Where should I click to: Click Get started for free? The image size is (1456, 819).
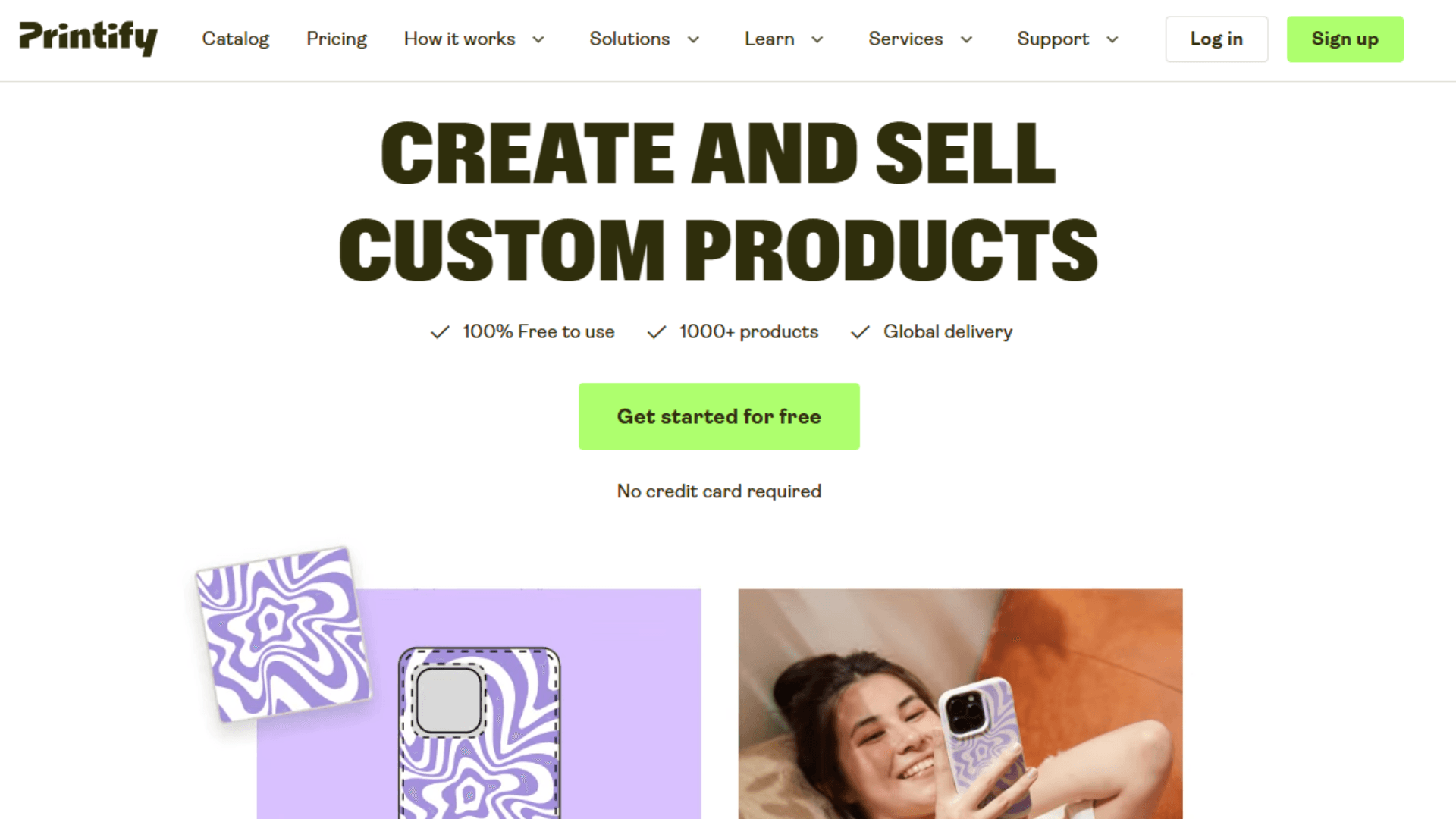(x=719, y=416)
